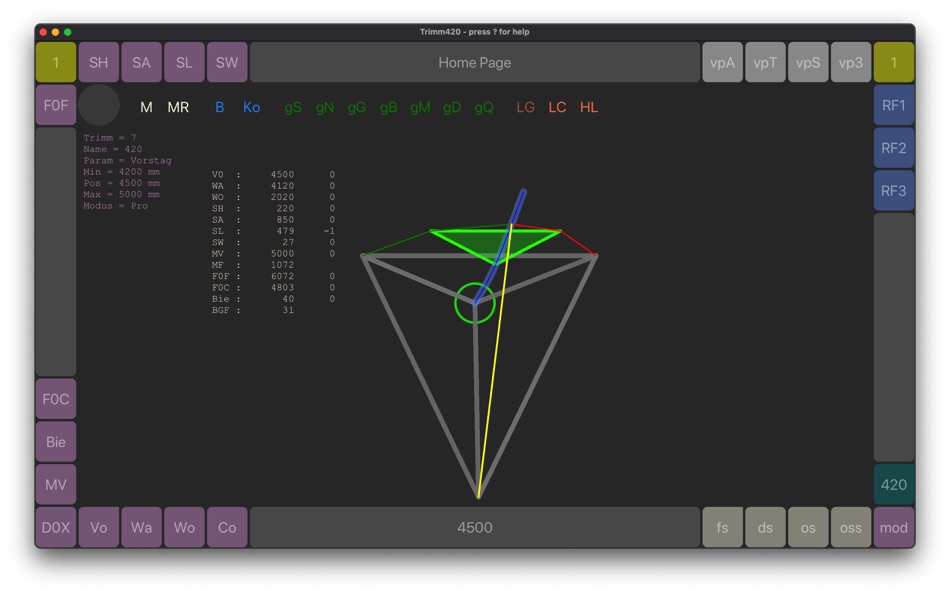The width and height of the screenshot is (950, 594).
Task: Click the D0X button
Action: (56, 527)
